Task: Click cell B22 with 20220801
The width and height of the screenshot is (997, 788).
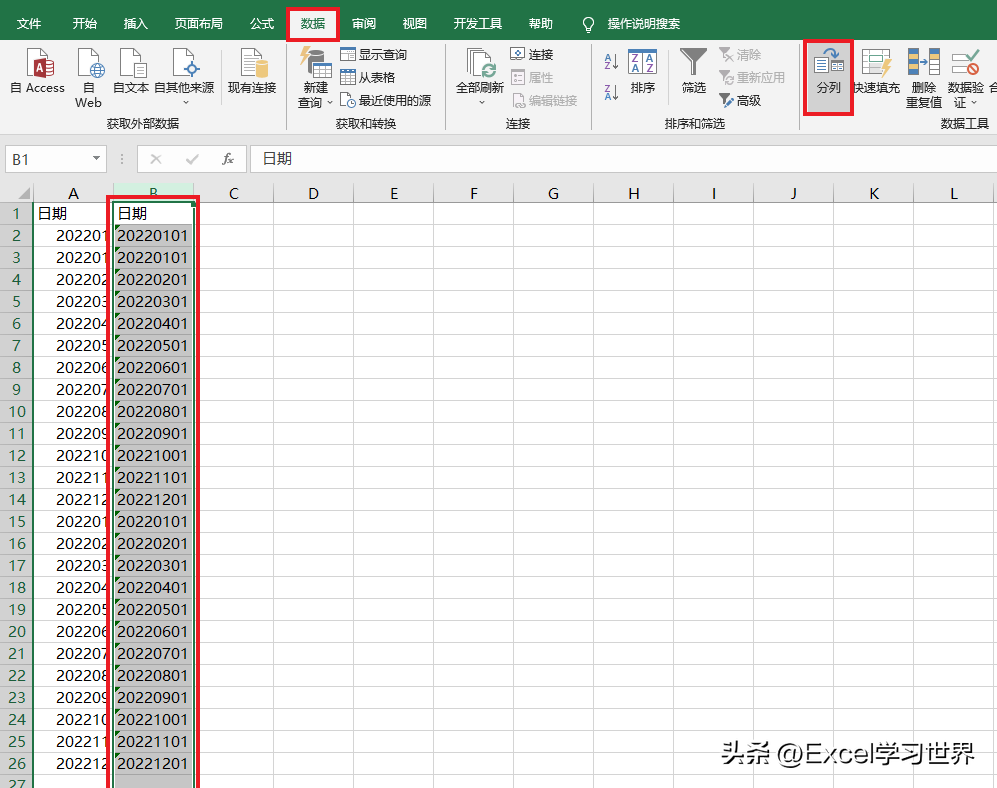Action: [x=153, y=676]
